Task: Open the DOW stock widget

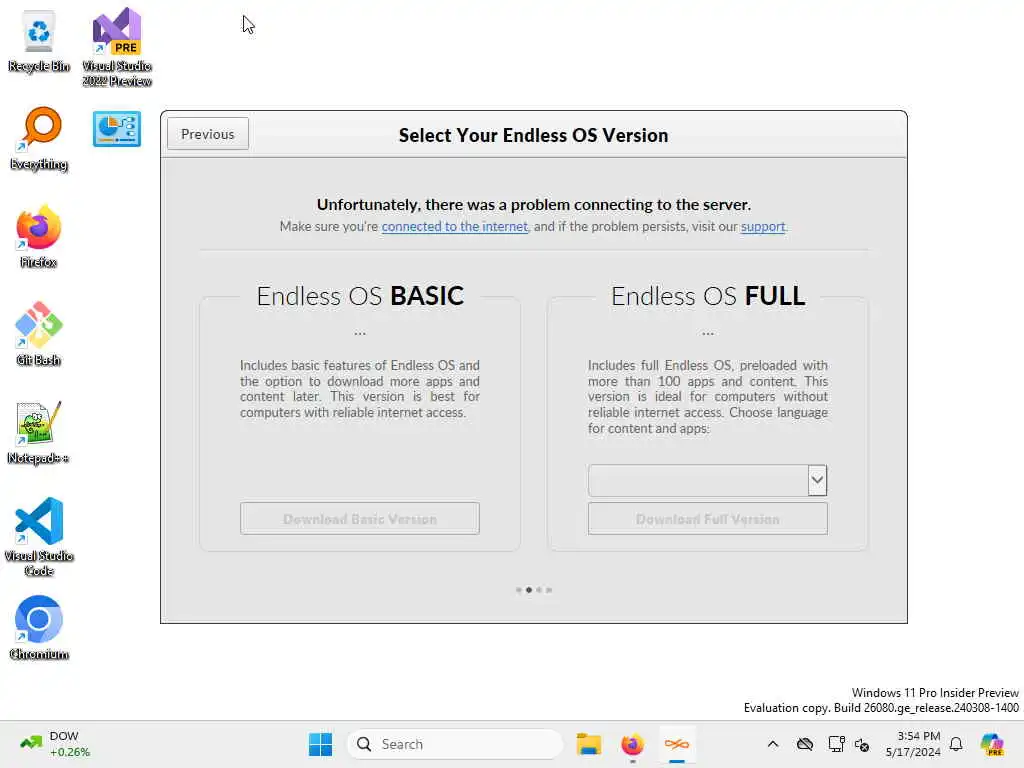Action: coord(55,744)
